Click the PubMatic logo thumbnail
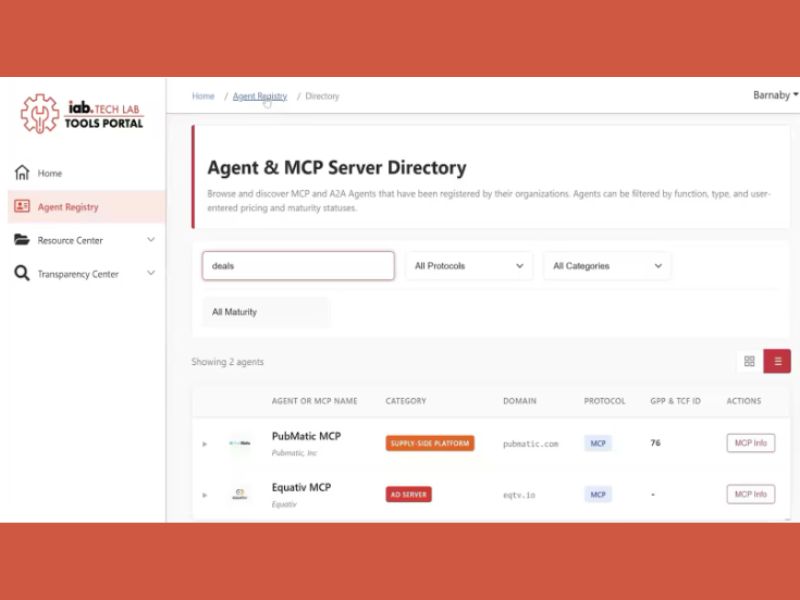Screen dimensions: 800x600 coord(239,443)
